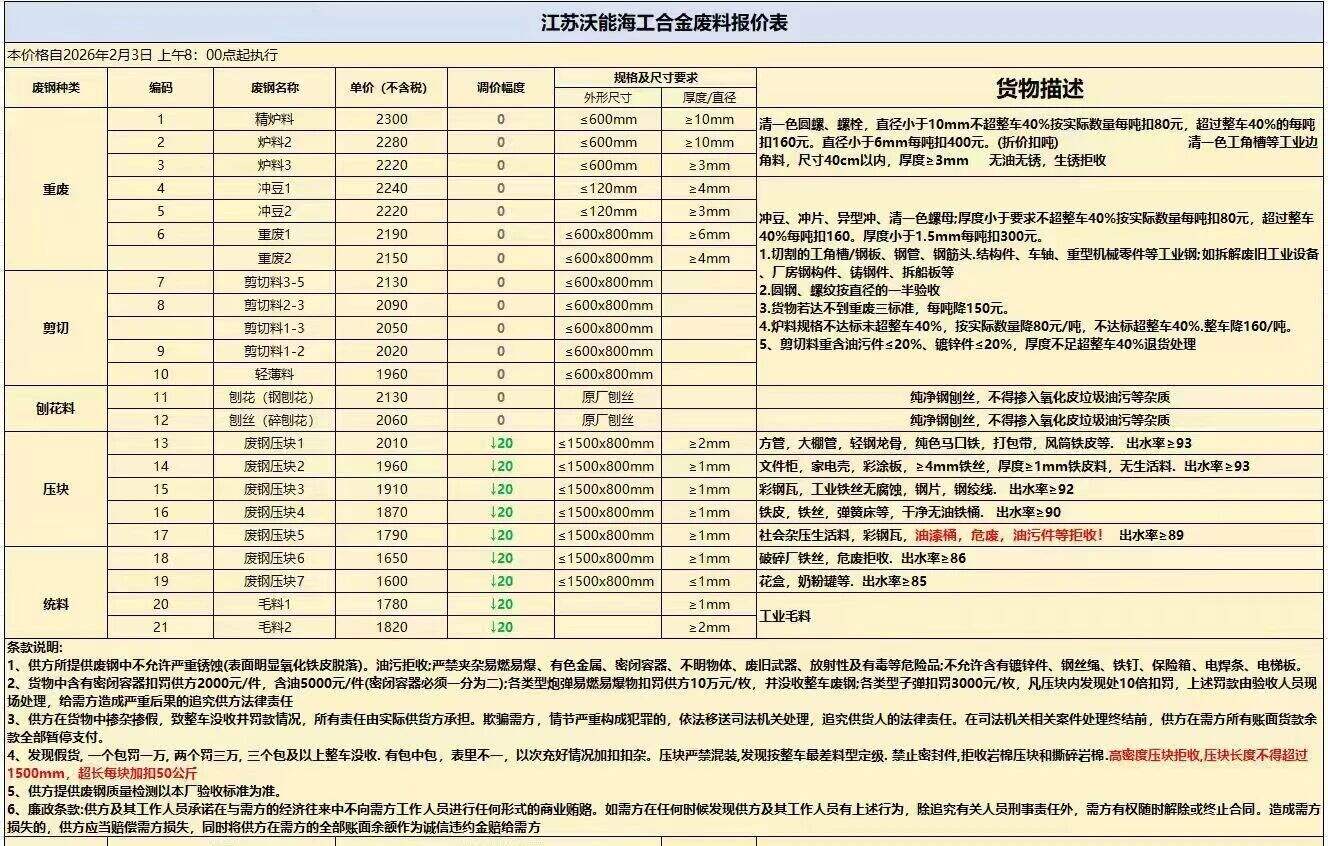Screen dimensions: 1328x846
Task: Click the title 江苏沃能海工合金废料报价表
Action: tap(664, 22)
